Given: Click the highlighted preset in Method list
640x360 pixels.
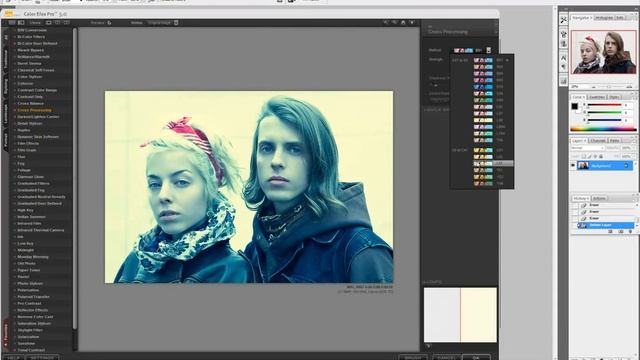Looking at the screenshot, I should click(x=493, y=163).
